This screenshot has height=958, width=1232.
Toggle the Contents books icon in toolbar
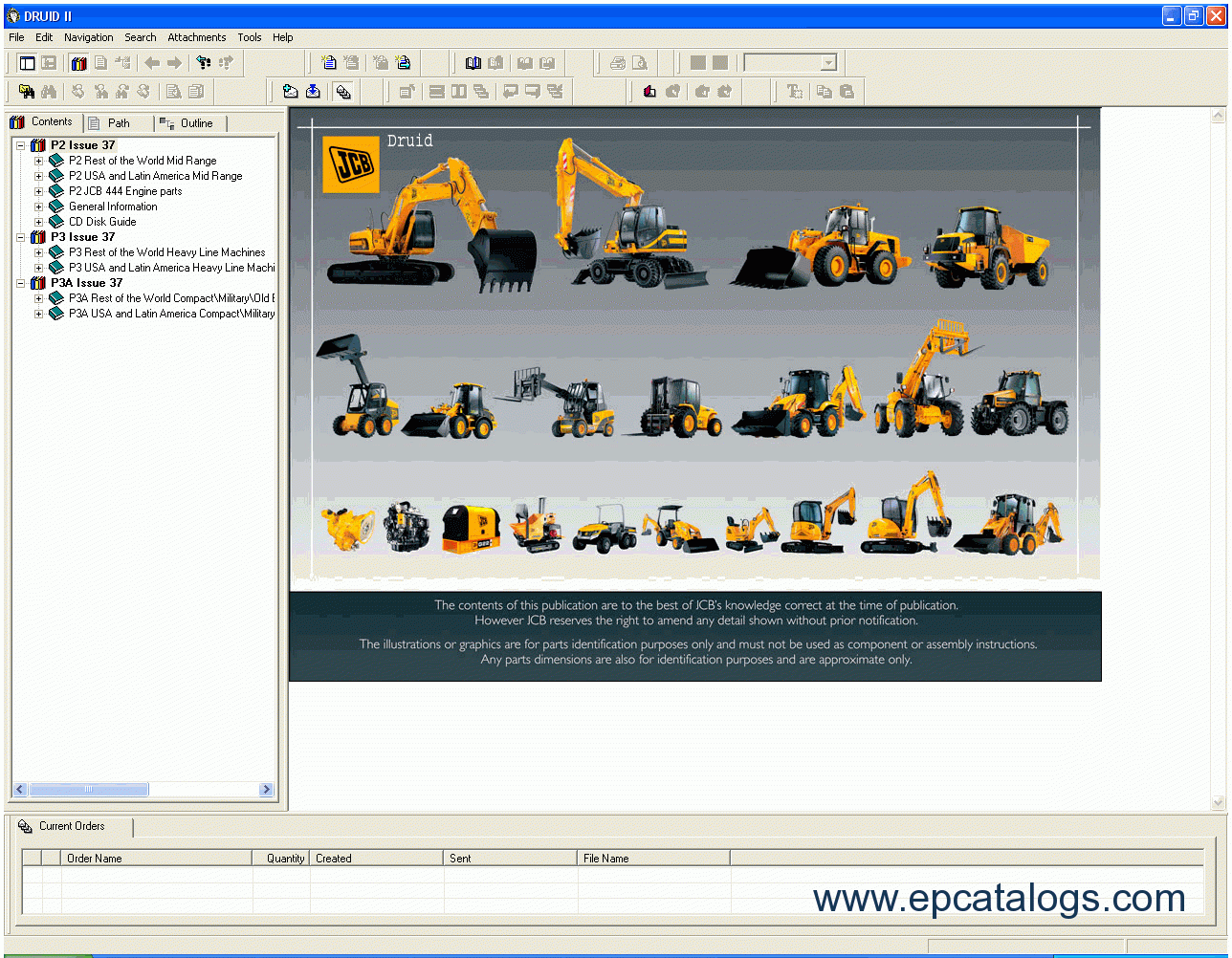78,63
